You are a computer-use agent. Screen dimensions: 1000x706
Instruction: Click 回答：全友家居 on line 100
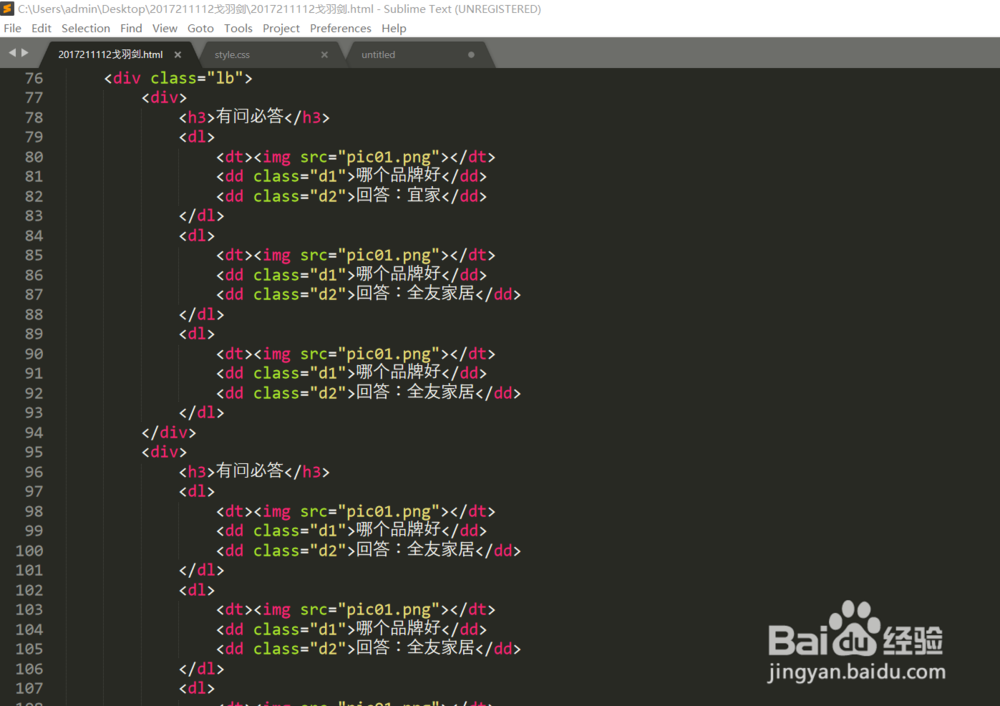415,550
